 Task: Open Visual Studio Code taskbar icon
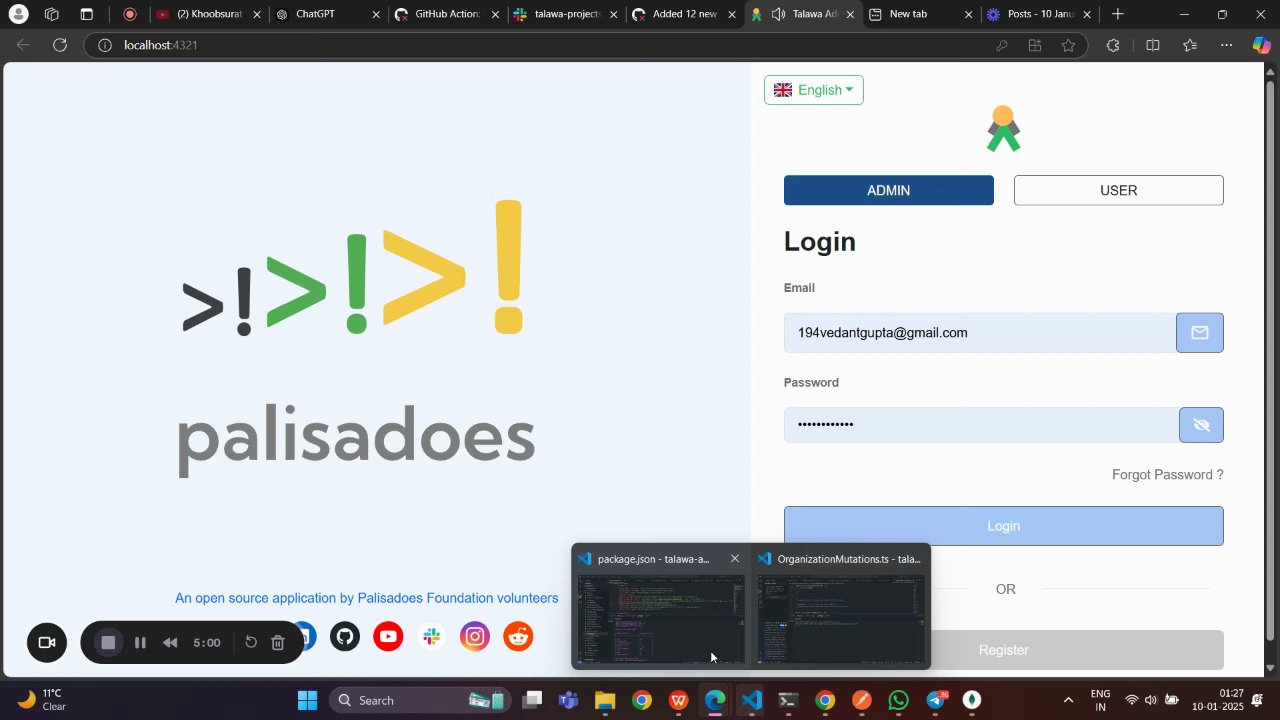(x=752, y=700)
